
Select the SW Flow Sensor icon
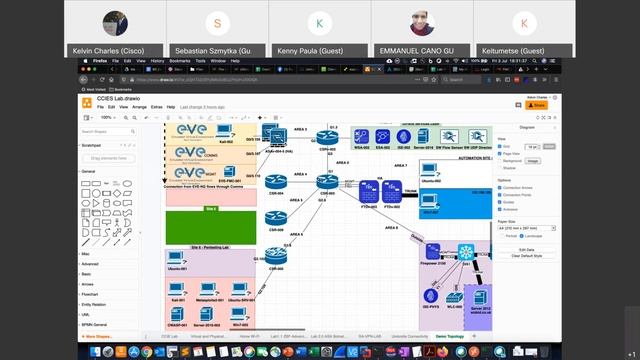click(449, 136)
